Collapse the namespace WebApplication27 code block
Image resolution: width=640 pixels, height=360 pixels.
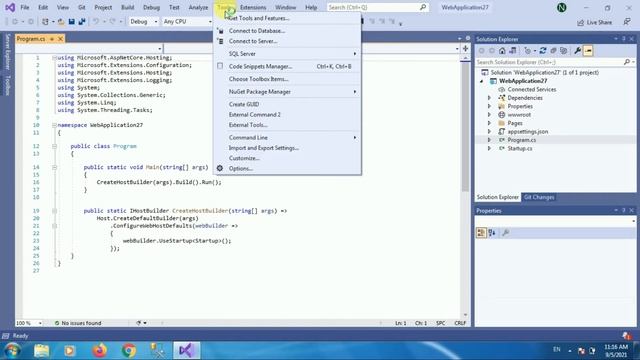(x=54, y=125)
